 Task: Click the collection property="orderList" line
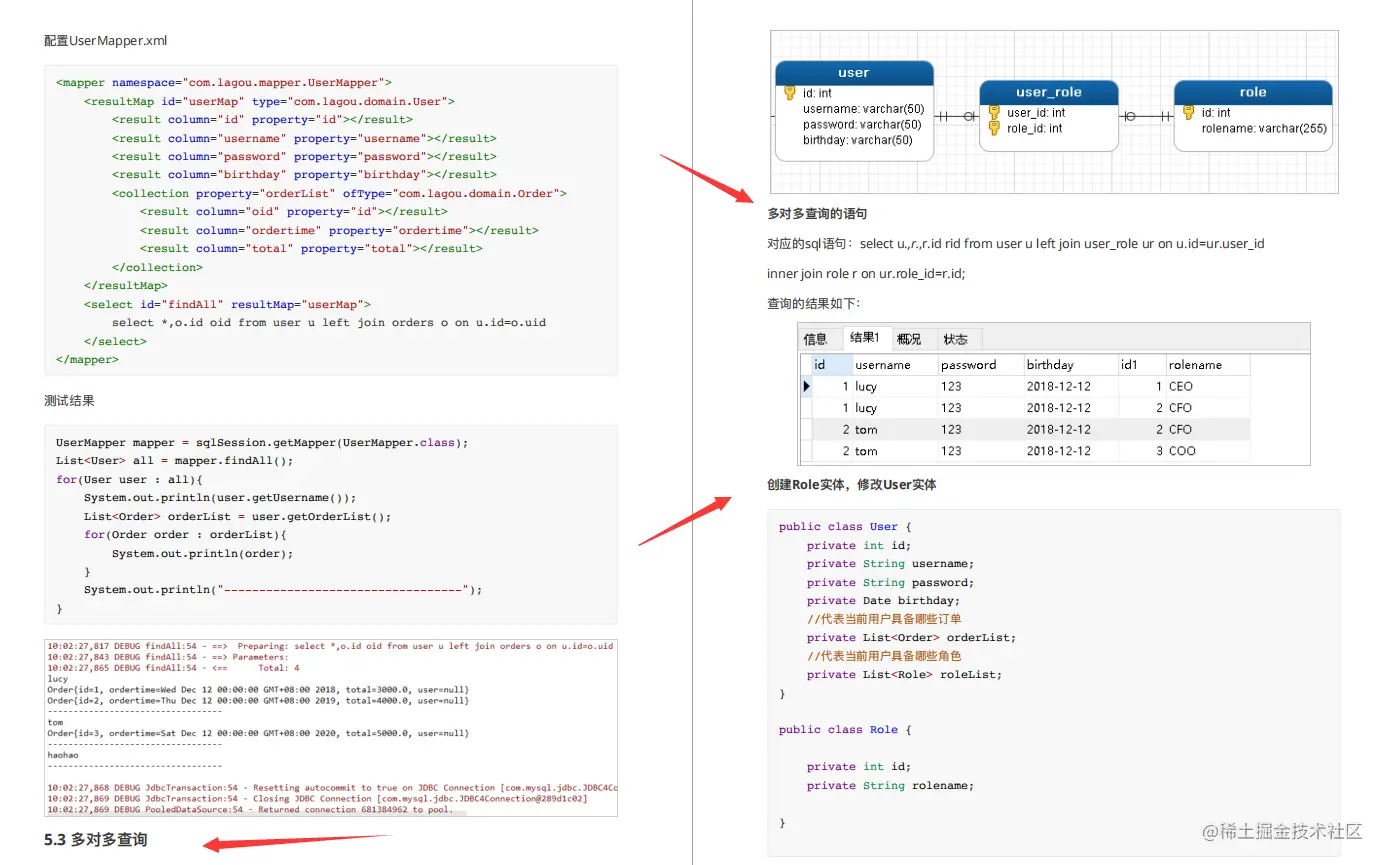pyautogui.click(x=339, y=193)
